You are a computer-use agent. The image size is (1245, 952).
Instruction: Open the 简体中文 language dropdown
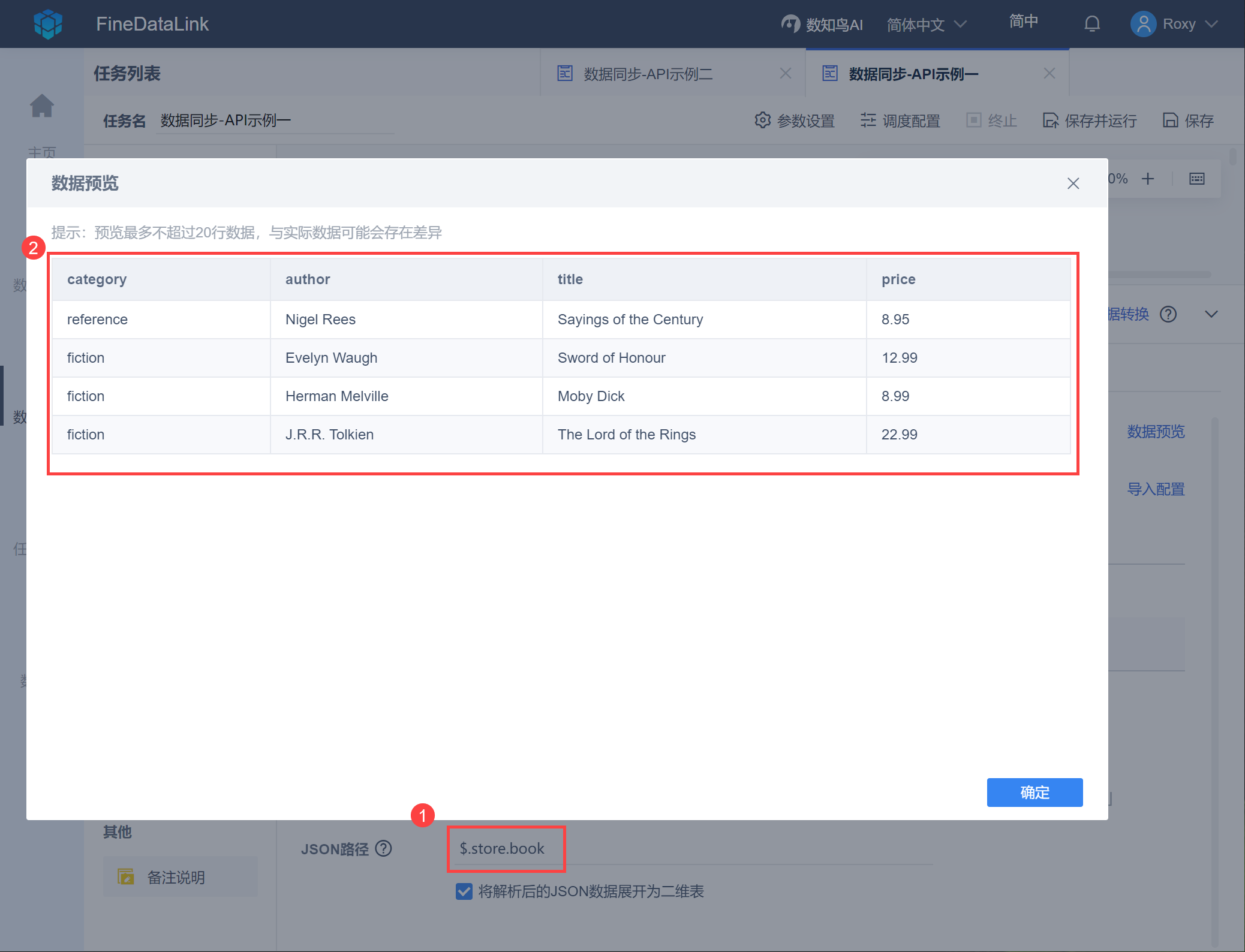point(927,25)
